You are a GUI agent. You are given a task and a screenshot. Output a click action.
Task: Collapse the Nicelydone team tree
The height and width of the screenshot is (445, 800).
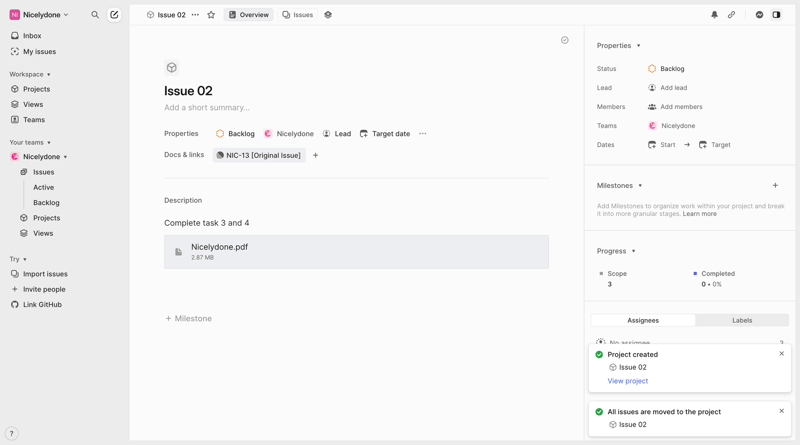click(x=65, y=157)
